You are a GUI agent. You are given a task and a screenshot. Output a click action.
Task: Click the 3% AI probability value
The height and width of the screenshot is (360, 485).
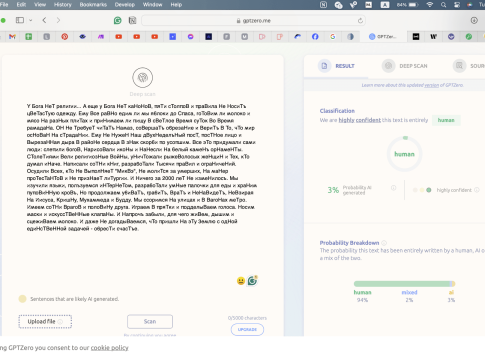[333, 190]
